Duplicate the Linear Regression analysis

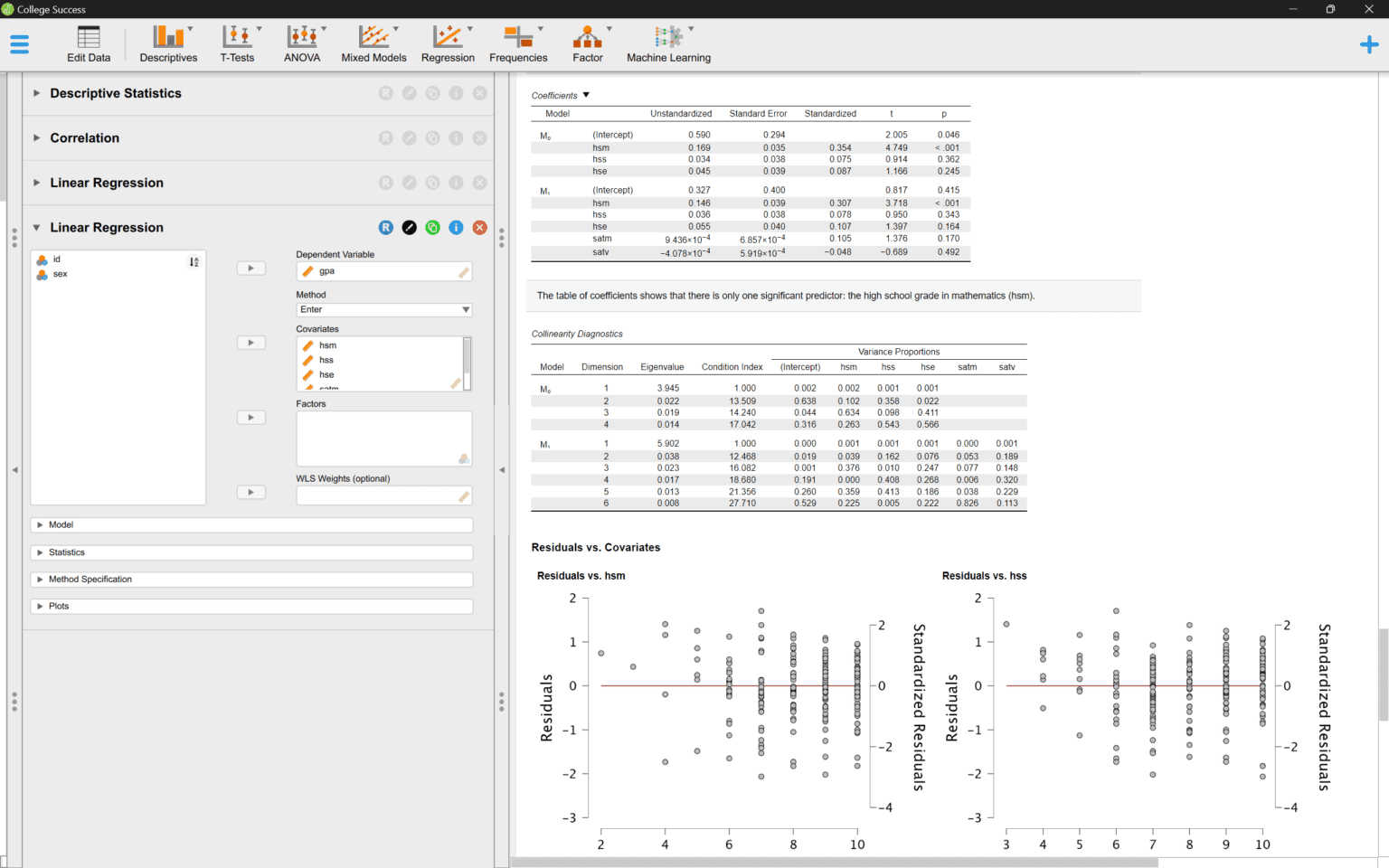click(432, 227)
